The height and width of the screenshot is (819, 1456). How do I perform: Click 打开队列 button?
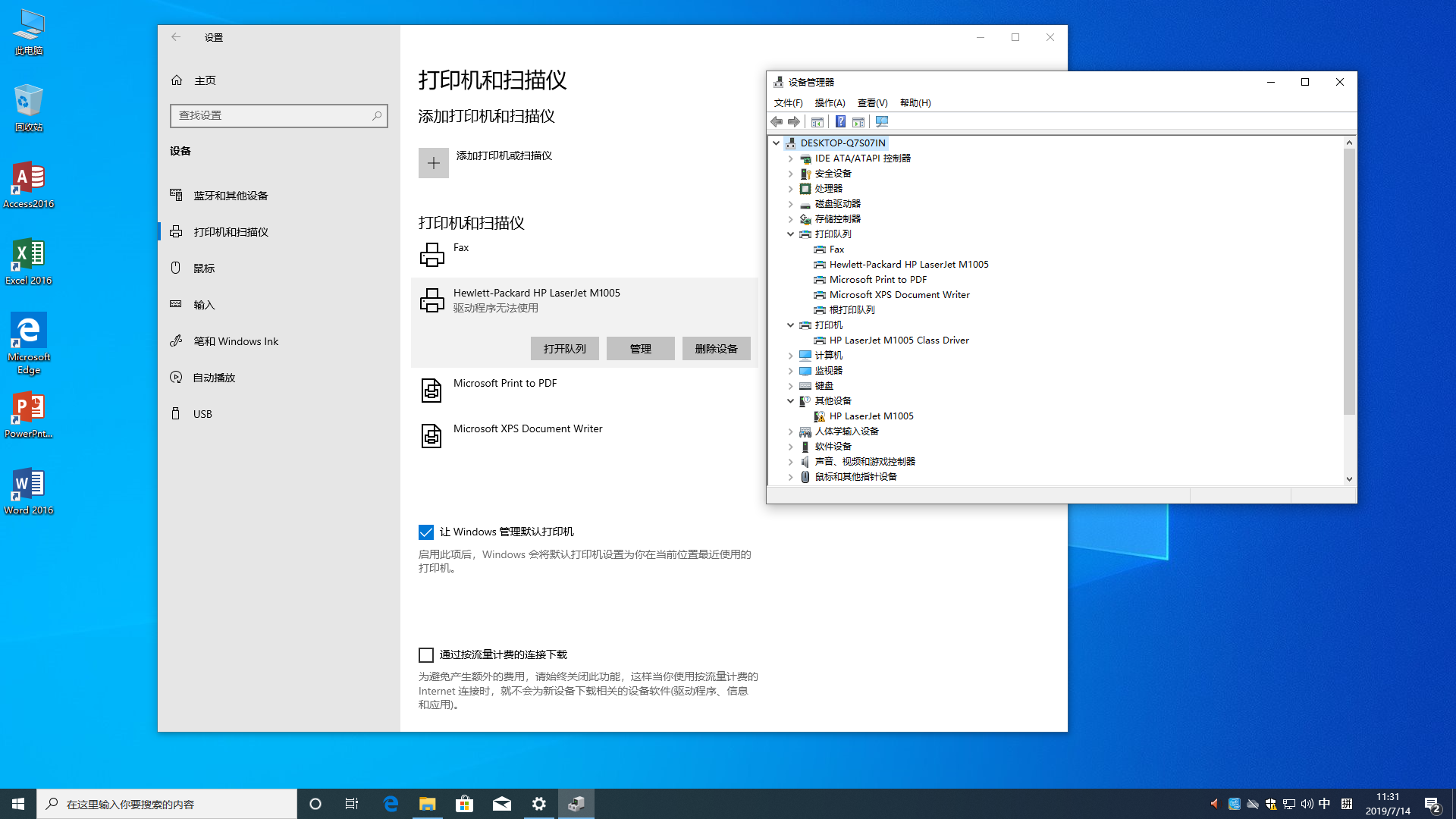click(565, 349)
